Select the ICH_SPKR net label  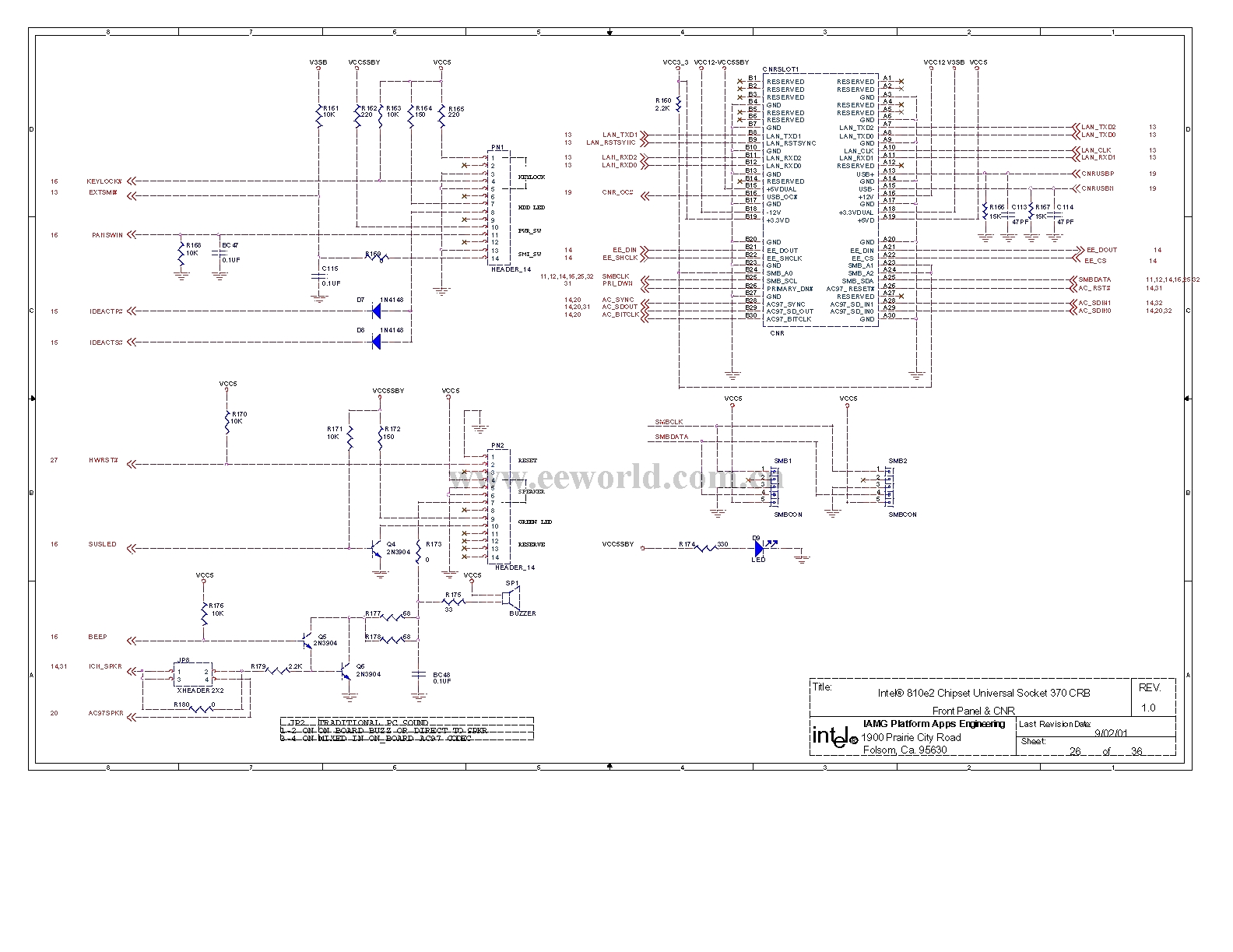[105, 667]
